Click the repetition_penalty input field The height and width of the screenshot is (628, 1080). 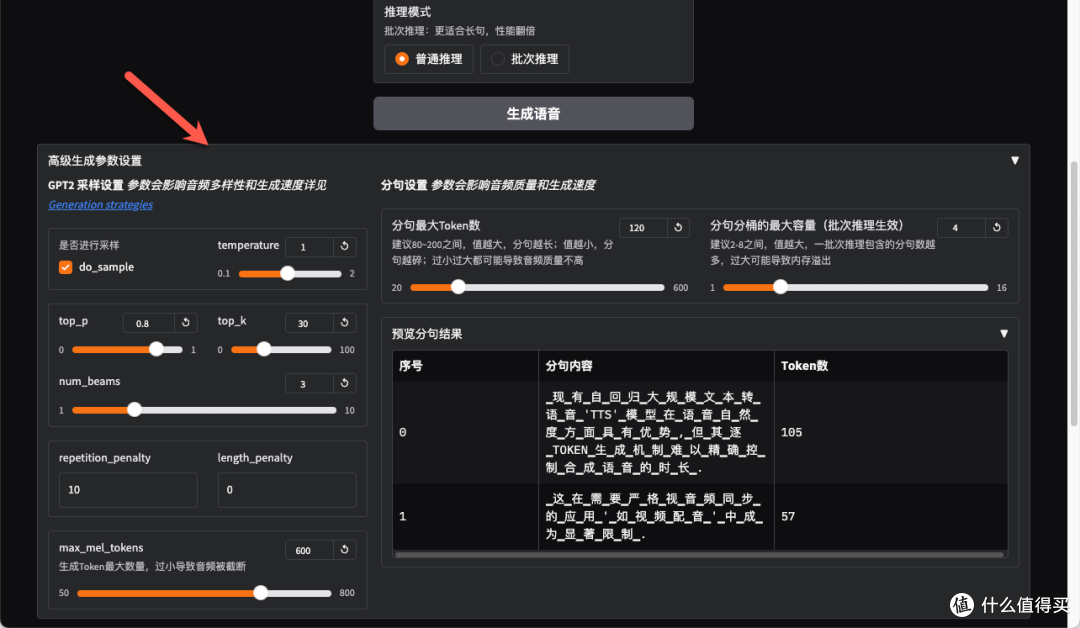pos(127,490)
